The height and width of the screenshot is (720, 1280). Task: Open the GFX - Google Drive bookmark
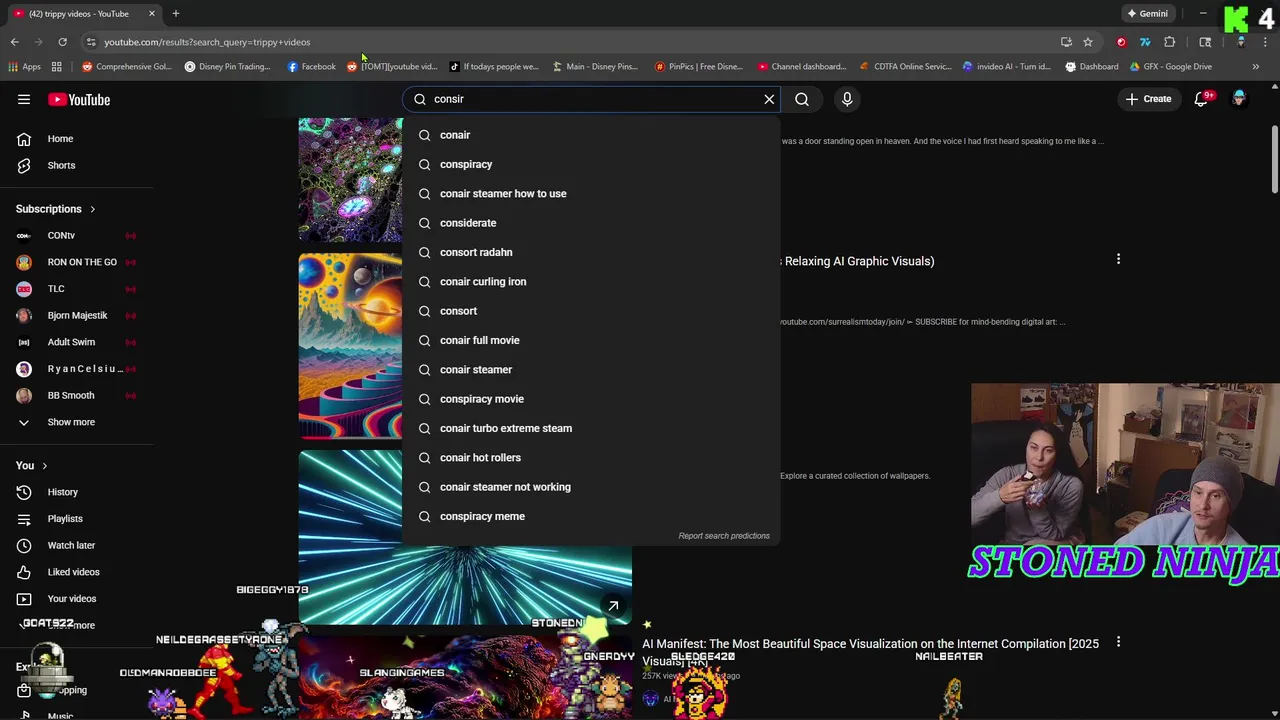point(1170,67)
